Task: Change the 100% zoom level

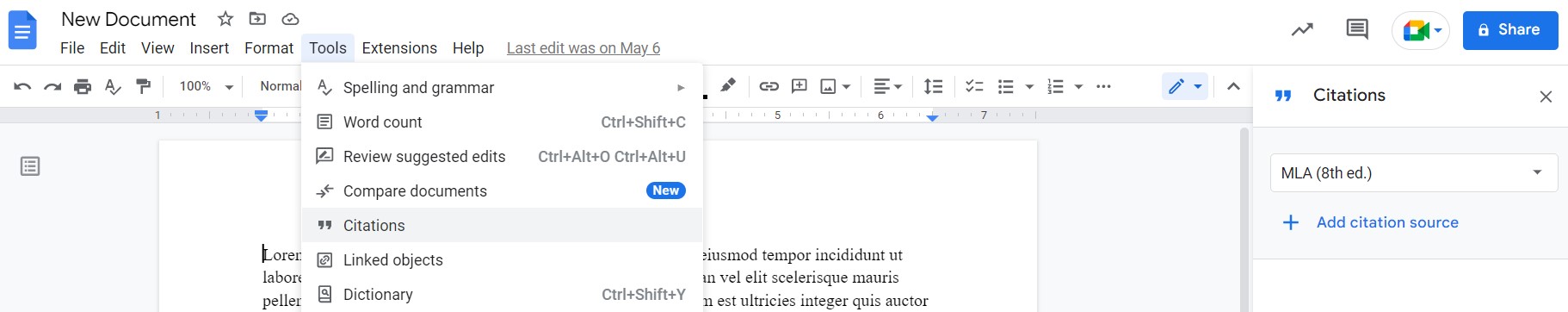Action: pos(207,86)
